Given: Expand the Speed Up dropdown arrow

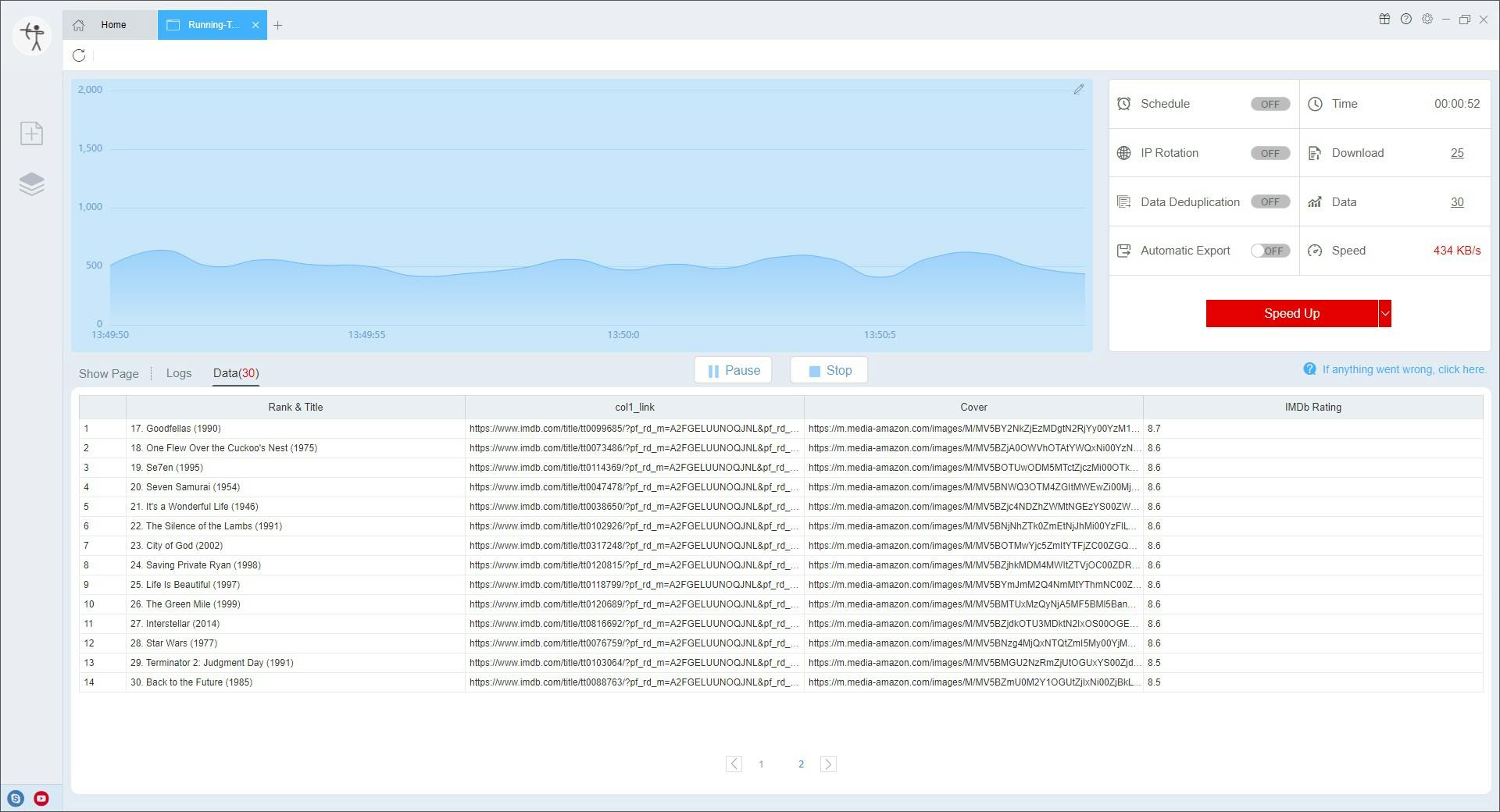Looking at the screenshot, I should coord(1385,314).
